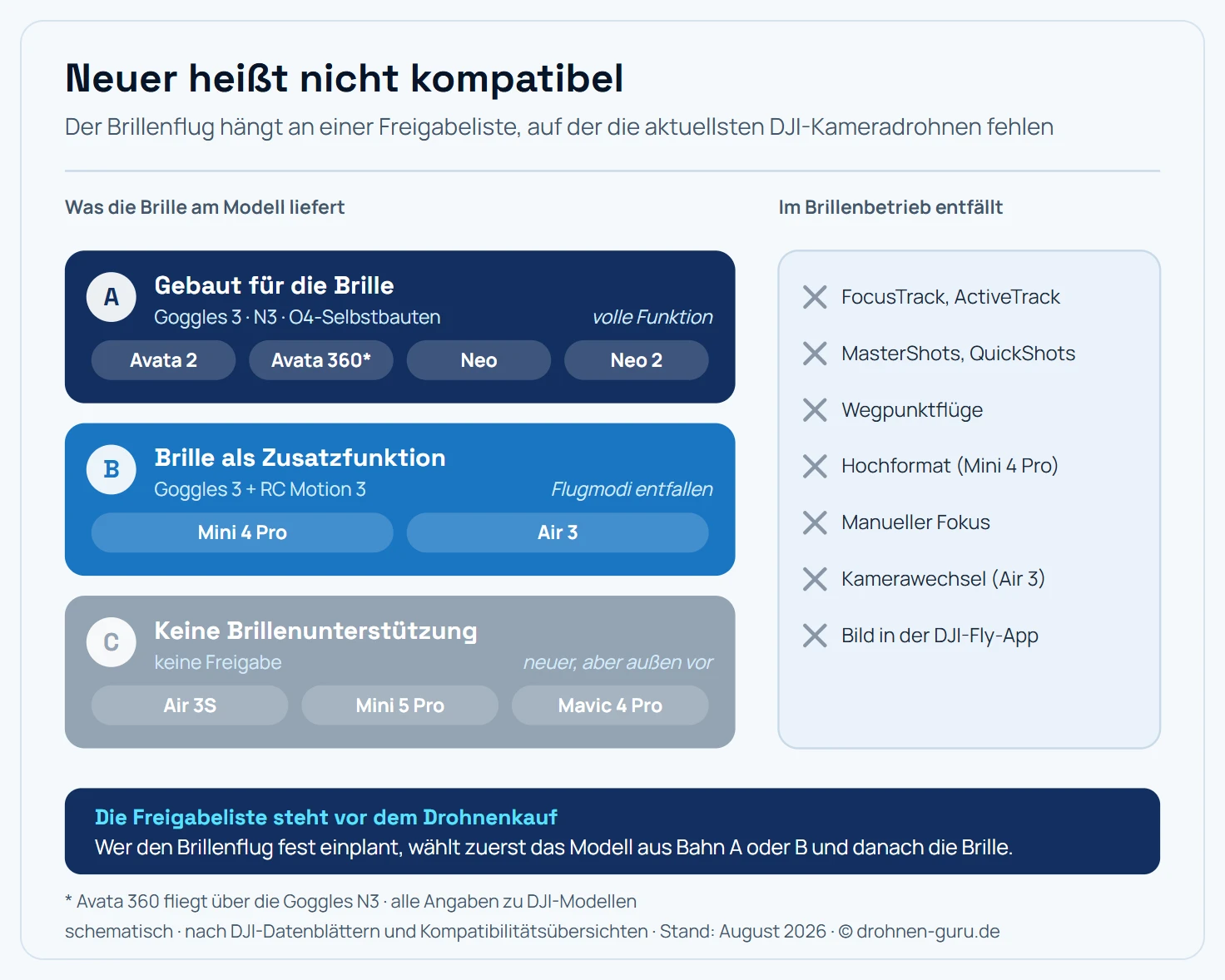Click the text 'Goggles 3 + RC Motion 3'
This screenshot has height=980, width=1225.
[260, 489]
